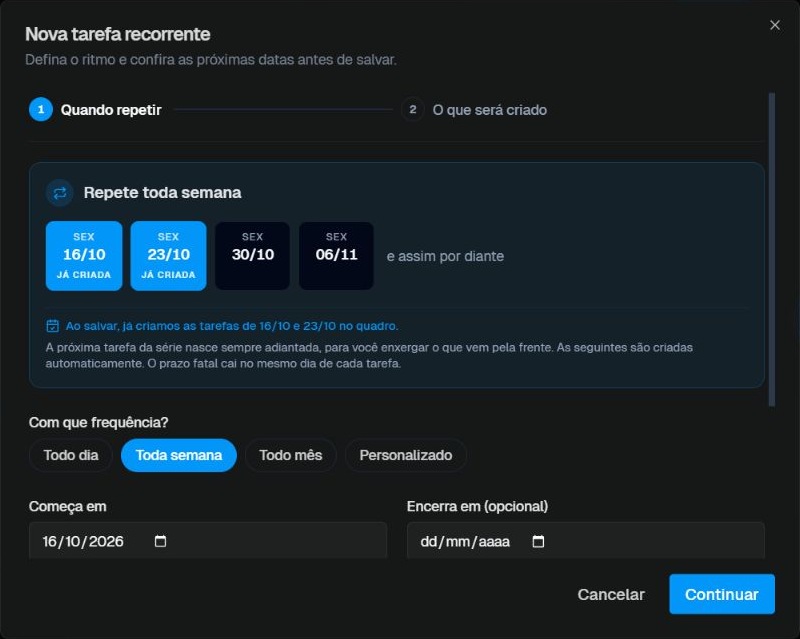Click the 'Repete toda semana' heading
Screen dimensions: 800x639
[162, 193]
